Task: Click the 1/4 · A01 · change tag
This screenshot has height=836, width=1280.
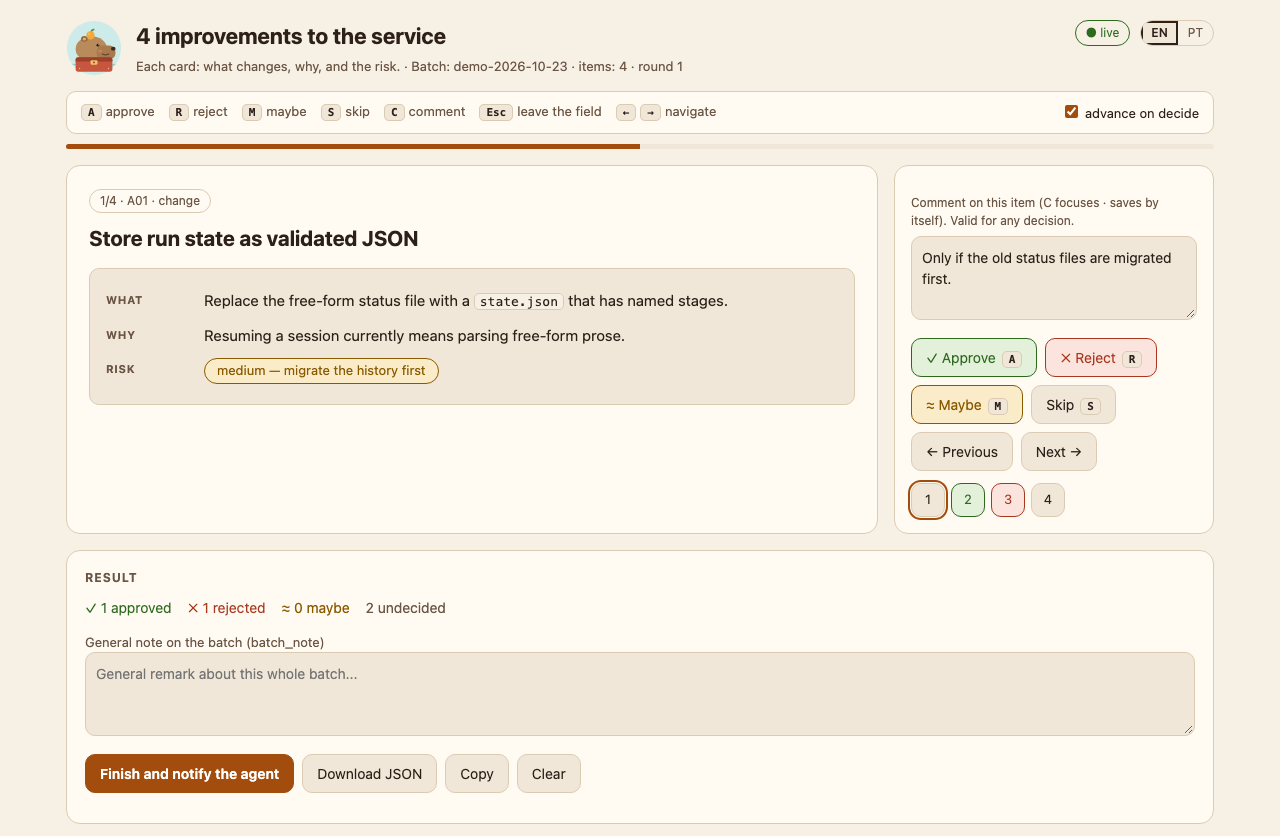Action: [x=150, y=201]
